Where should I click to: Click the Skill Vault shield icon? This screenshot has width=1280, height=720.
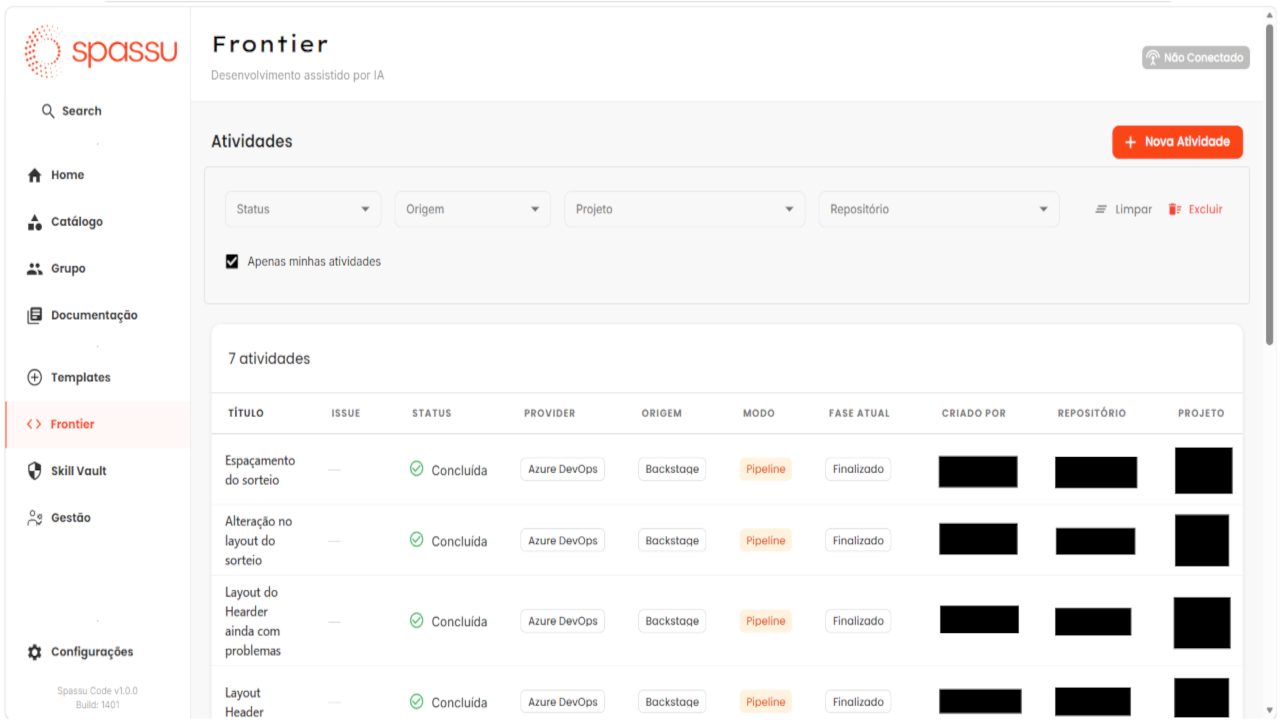point(35,471)
